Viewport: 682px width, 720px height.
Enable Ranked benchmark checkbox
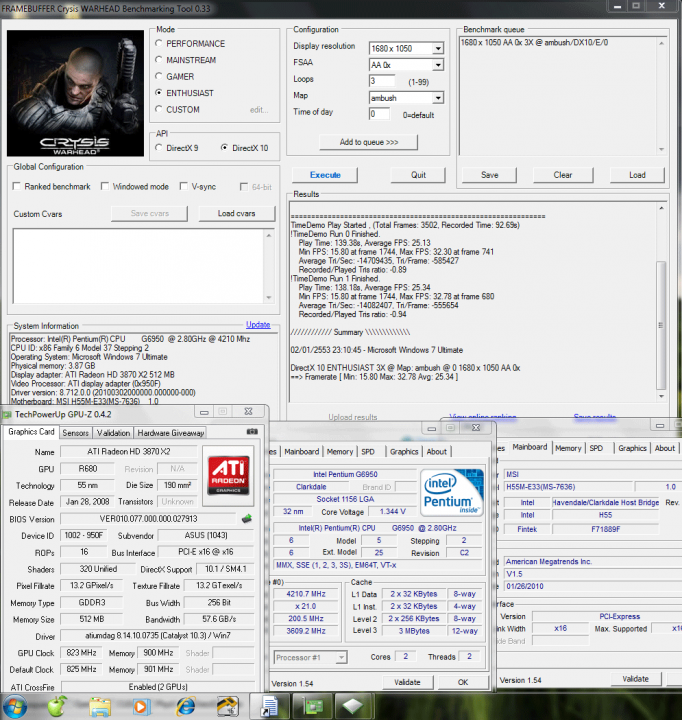click(17, 186)
